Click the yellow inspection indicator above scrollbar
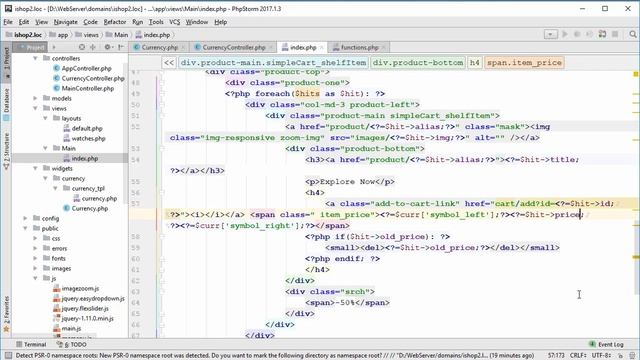The height and width of the screenshot is (360, 640). 636,74
